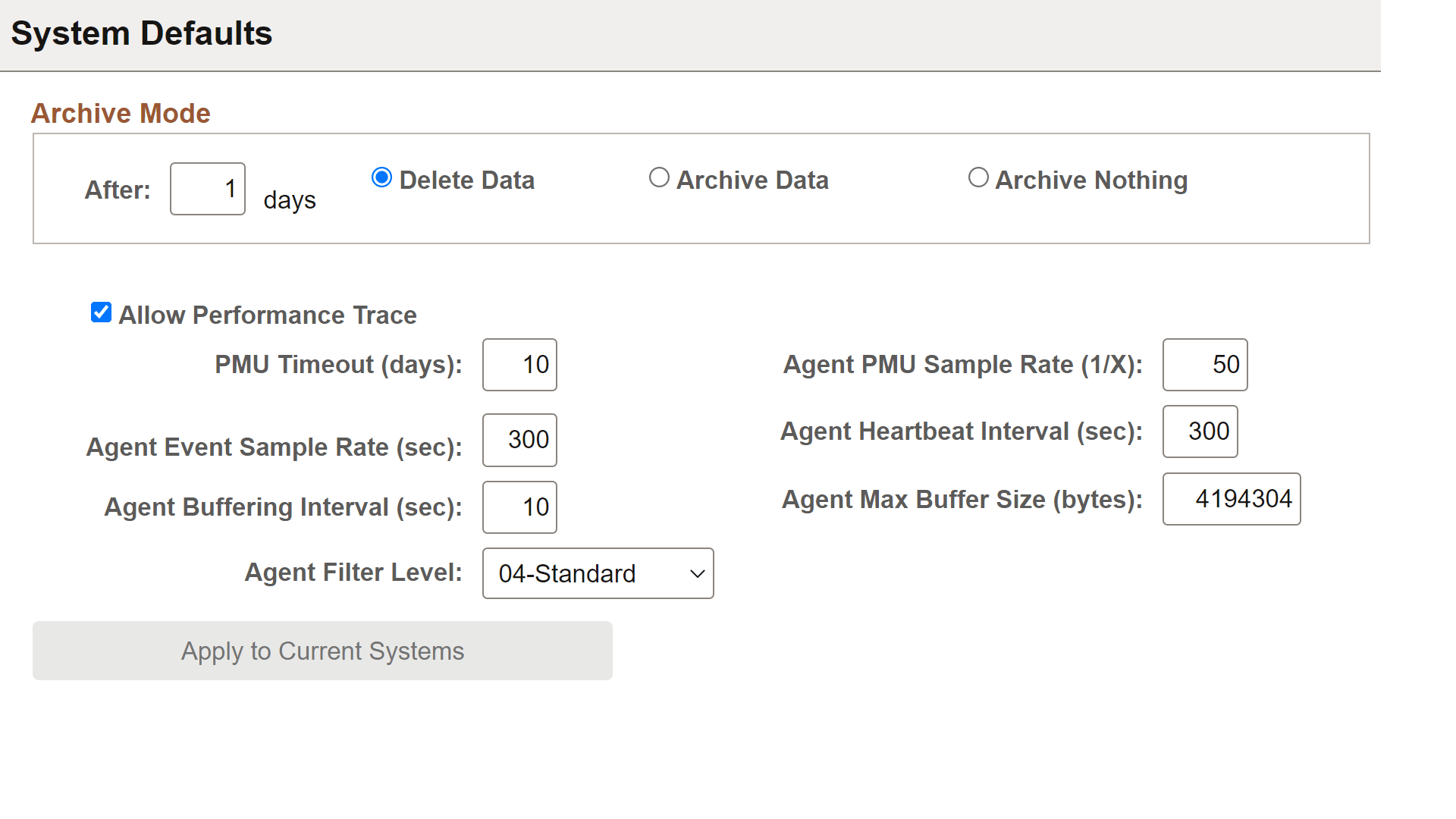Screen dimensions: 1456x819
Task: Click the Agent PMU Sample Rate field
Action: (1204, 365)
